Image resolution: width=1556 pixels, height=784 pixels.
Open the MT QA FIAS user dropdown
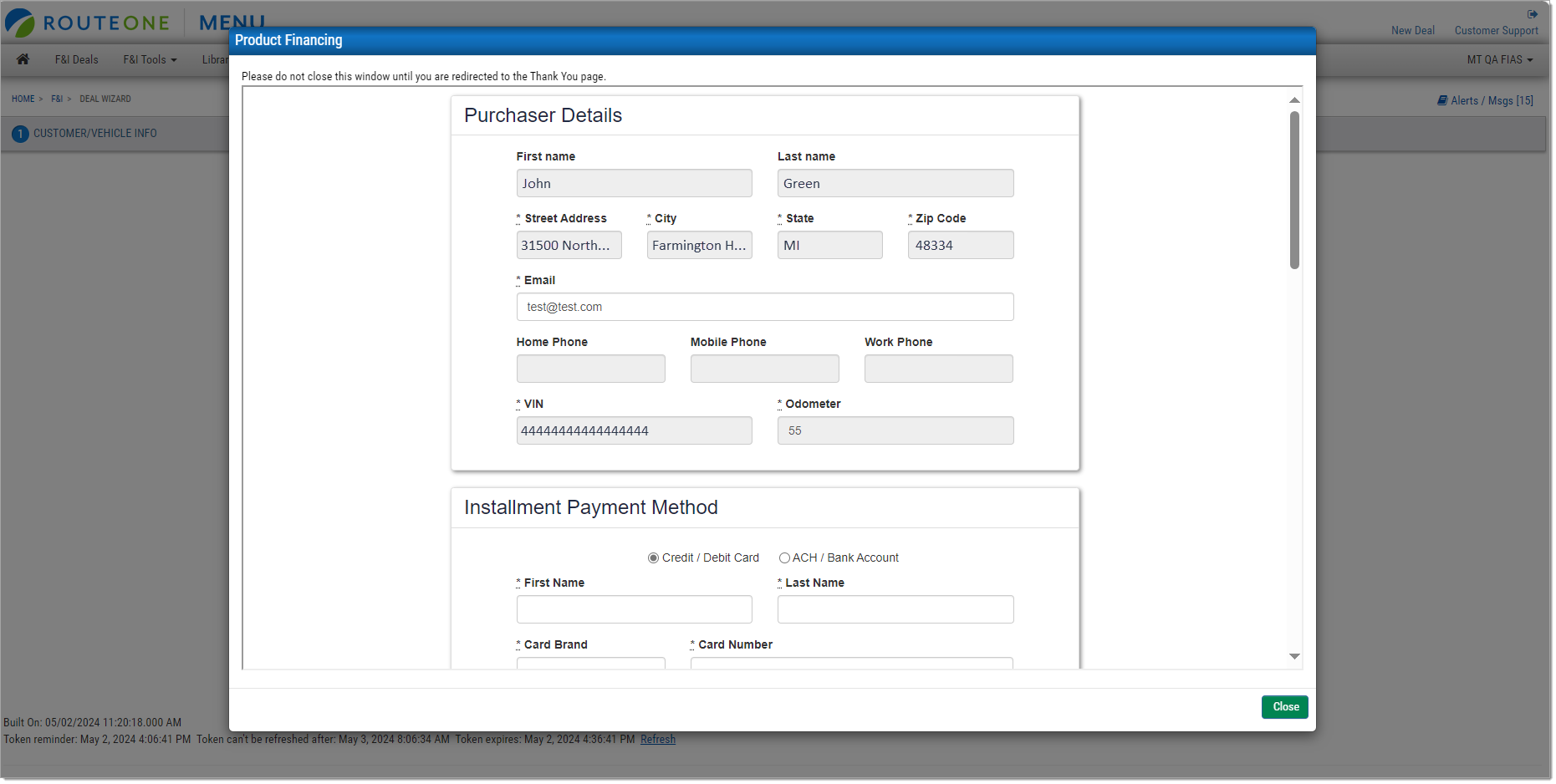(1499, 59)
